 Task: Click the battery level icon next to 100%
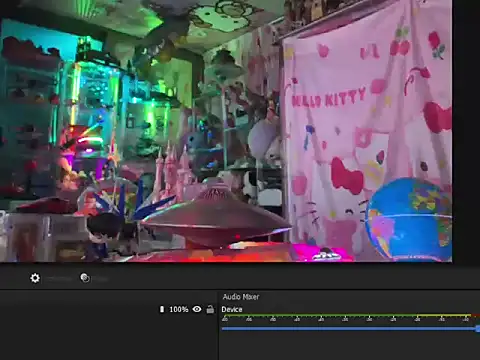click(162, 309)
